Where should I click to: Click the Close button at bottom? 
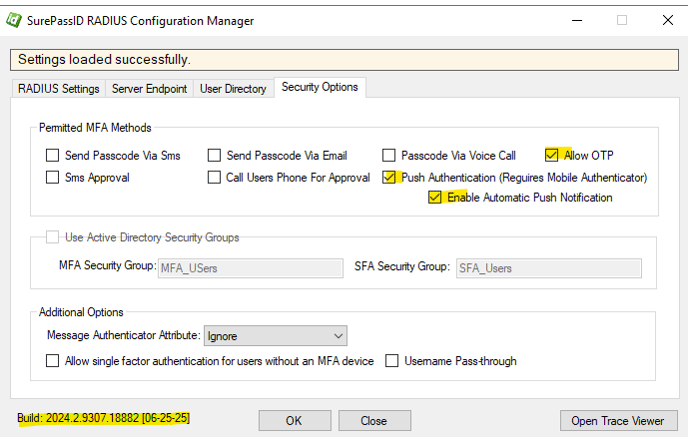point(374,421)
